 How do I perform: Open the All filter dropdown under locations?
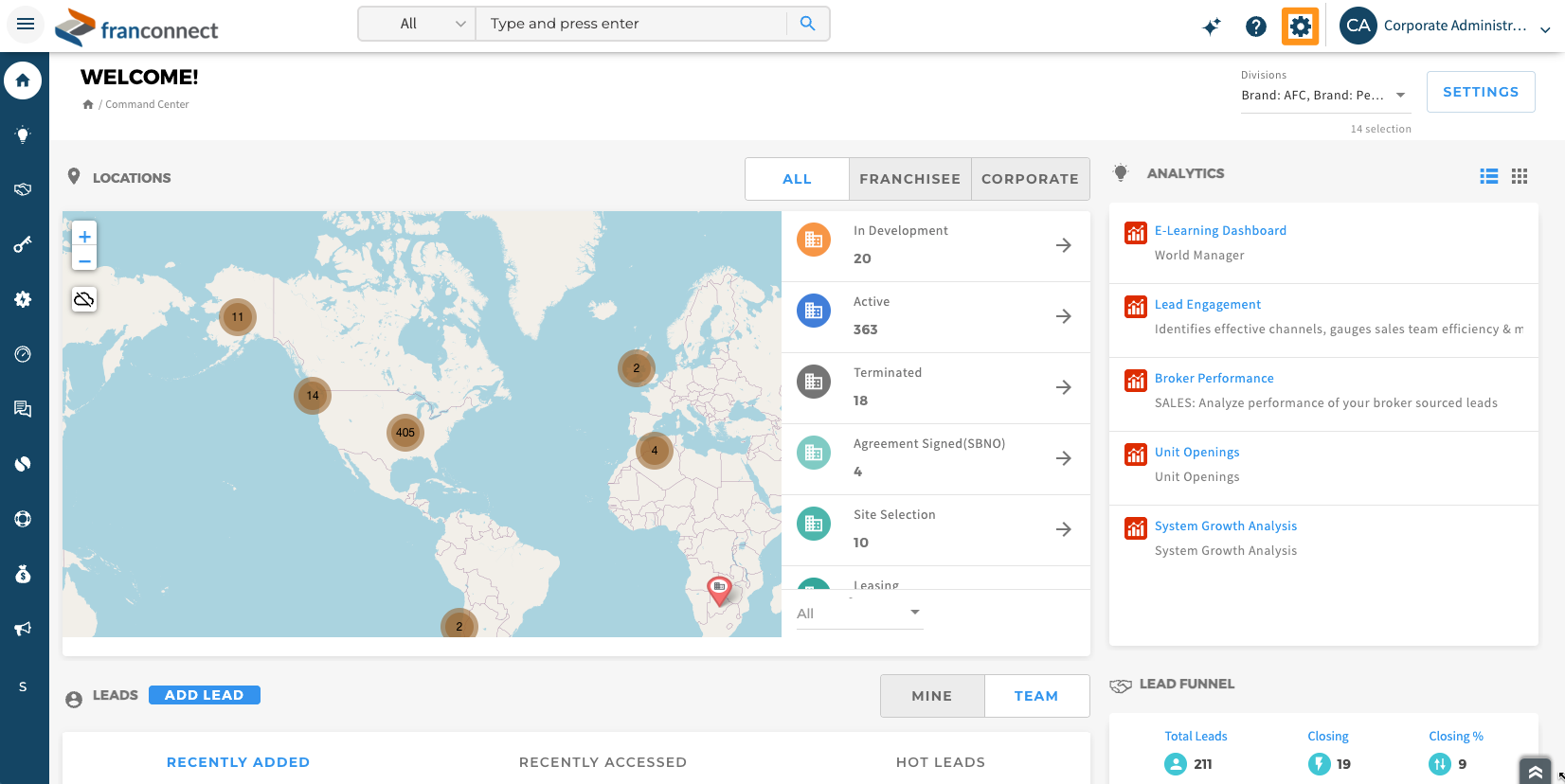pos(859,613)
